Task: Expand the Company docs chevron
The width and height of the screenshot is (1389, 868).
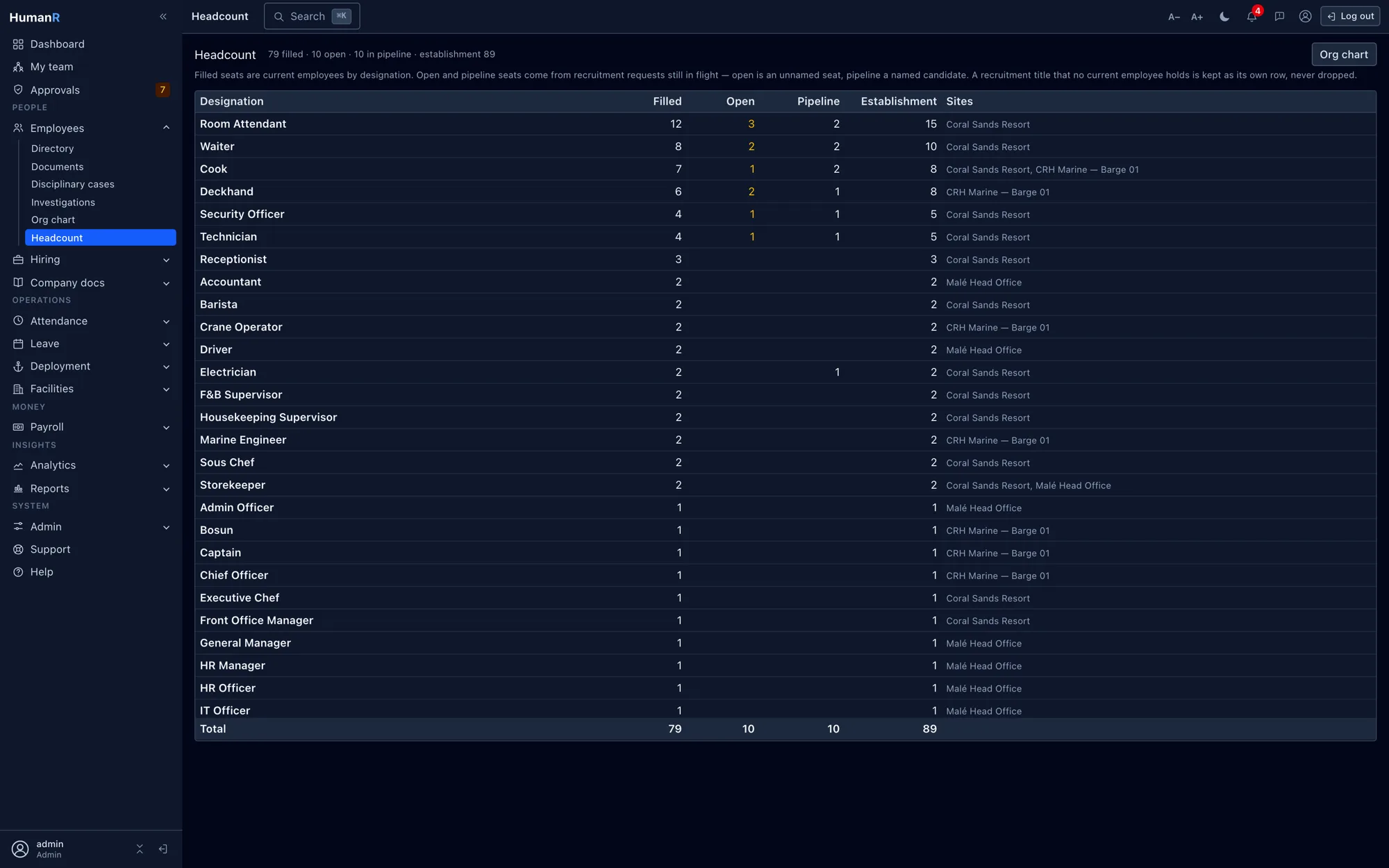Action: click(x=166, y=283)
